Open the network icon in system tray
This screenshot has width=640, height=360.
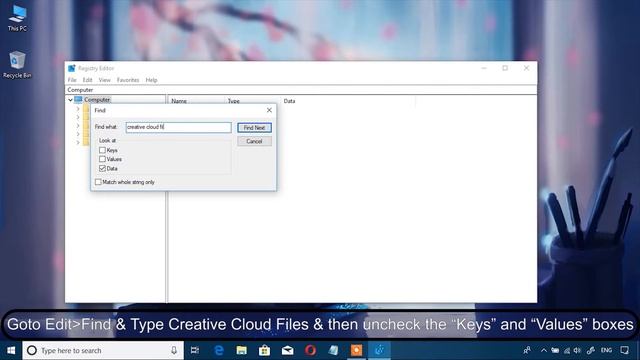567,350
